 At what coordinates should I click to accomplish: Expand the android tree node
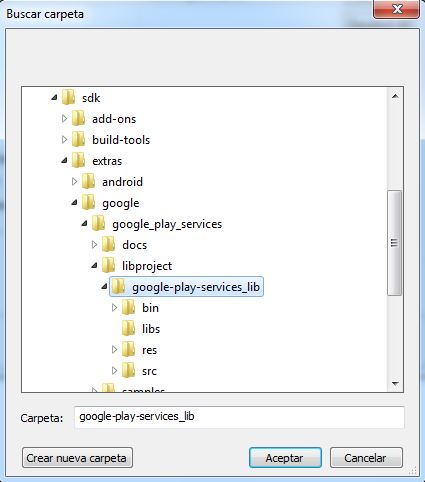point(74,181)
